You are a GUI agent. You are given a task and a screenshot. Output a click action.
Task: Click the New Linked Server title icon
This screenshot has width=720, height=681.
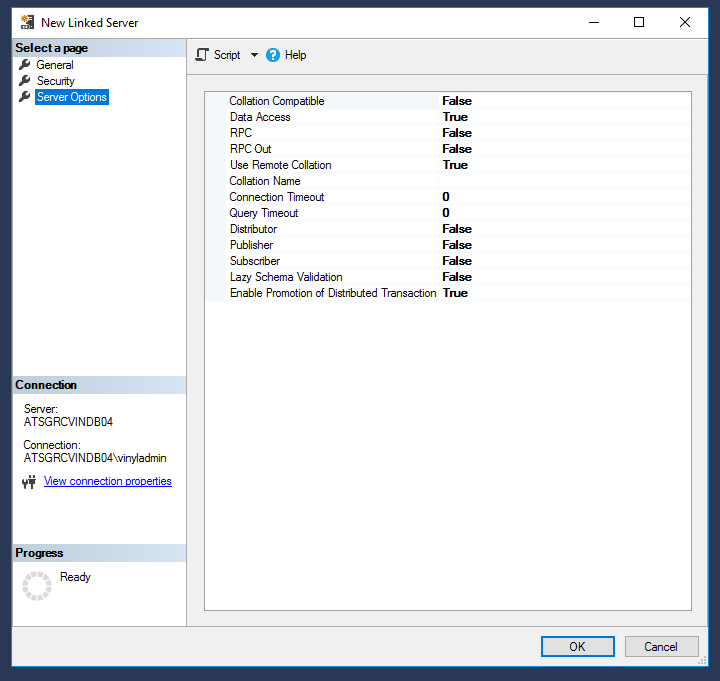coord(27,22)
